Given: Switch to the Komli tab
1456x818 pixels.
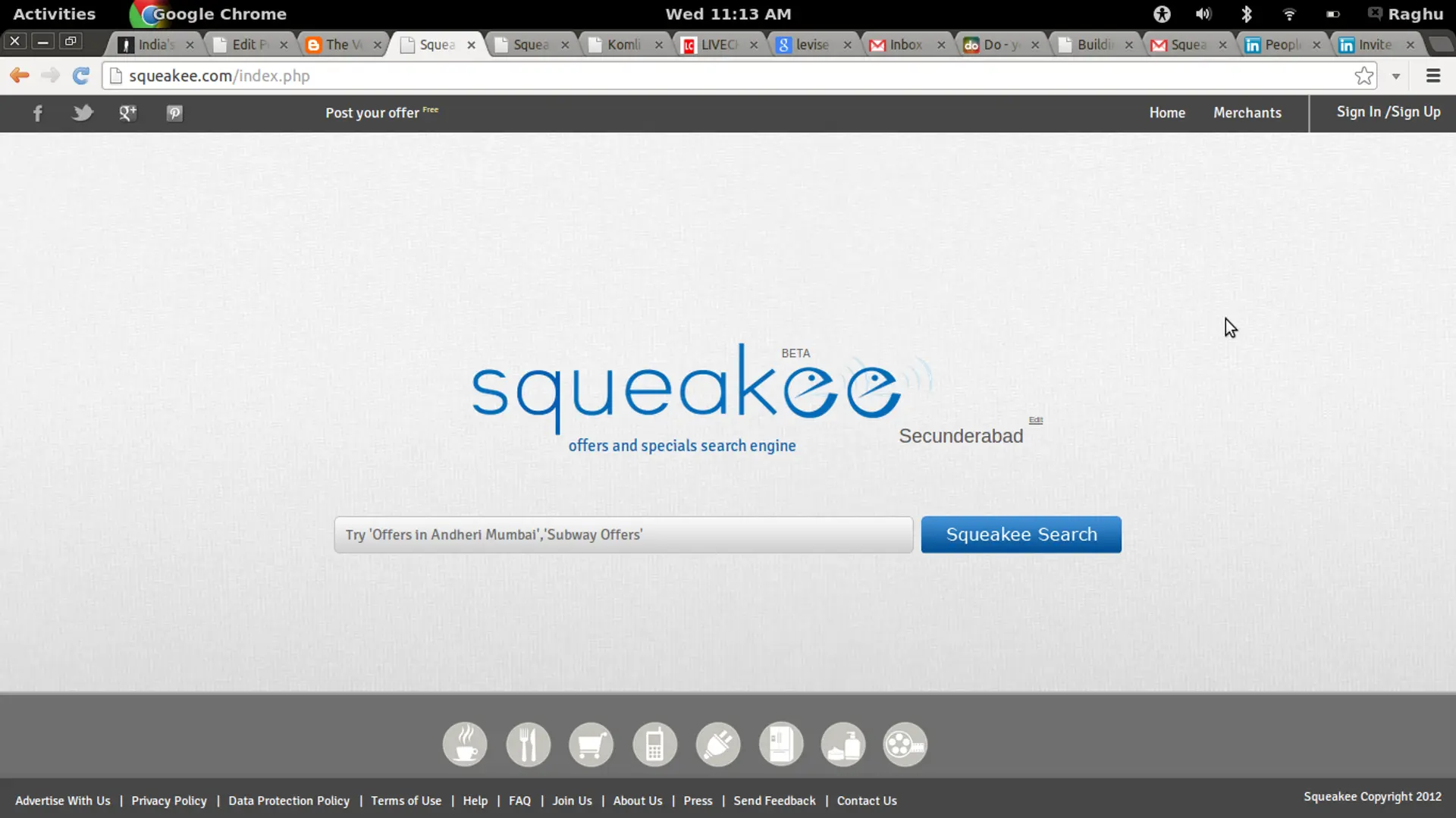Looking at the screenshot, I should point(625,45).
